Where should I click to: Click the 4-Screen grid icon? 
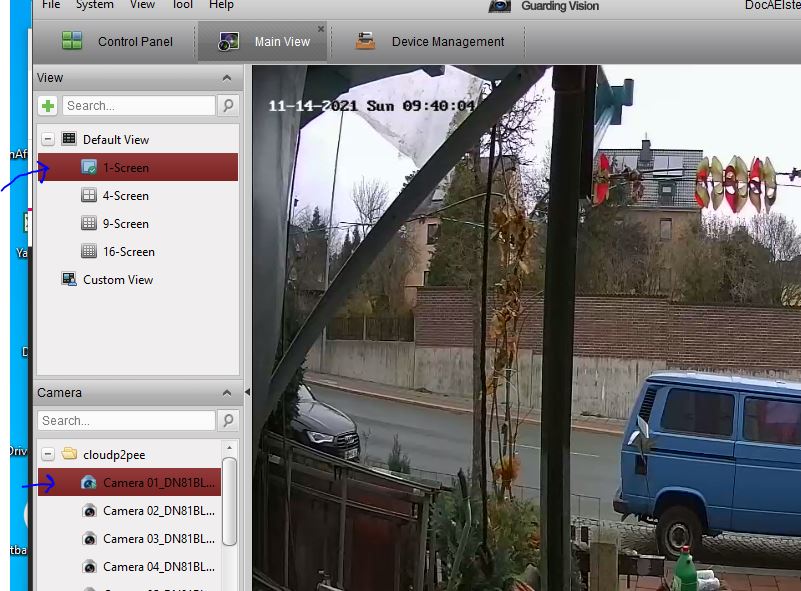coord(89,195)
